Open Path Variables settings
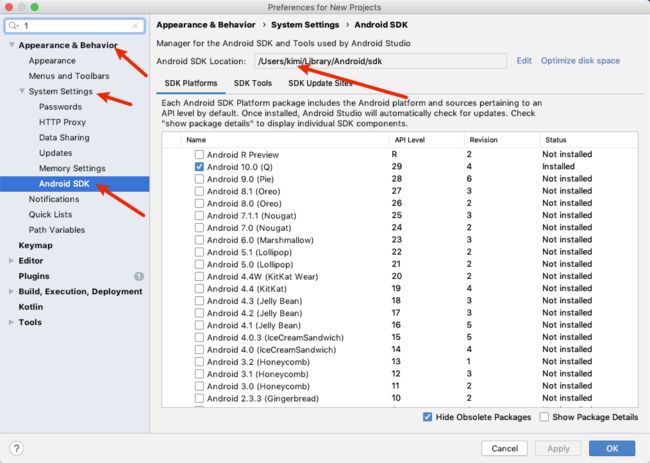The height and width of the screenshot is (463, 650). point(57,230)
